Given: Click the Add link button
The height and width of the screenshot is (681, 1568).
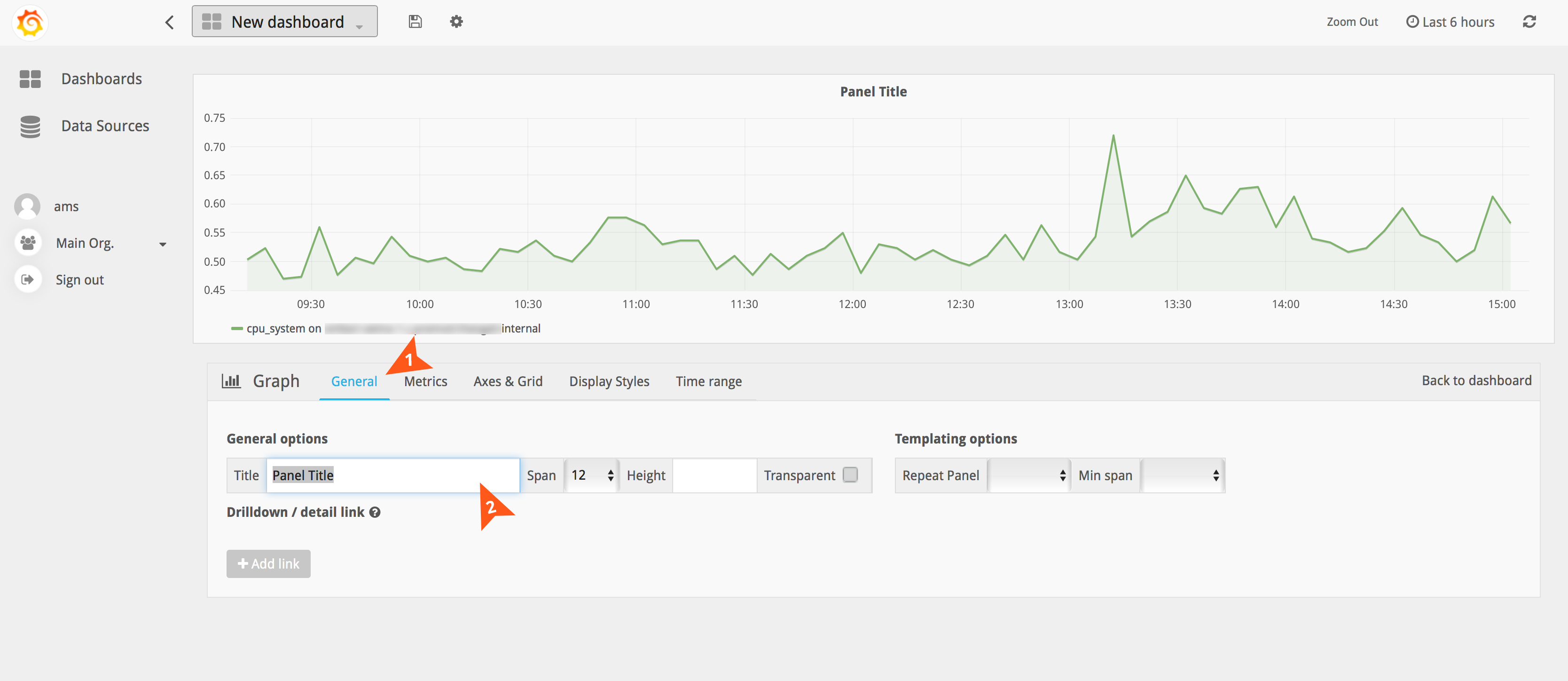Looking at the screenshot, I should (x=268, y=563).
